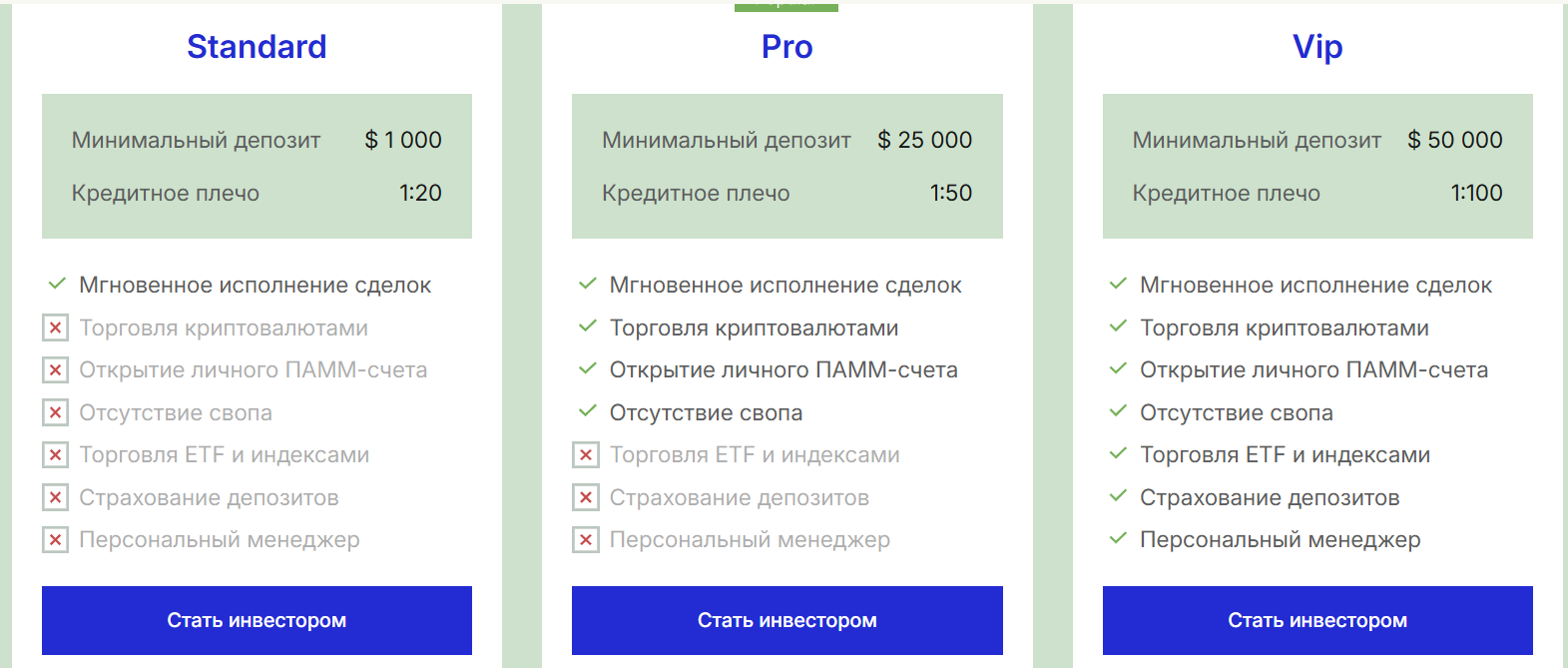Click green check next to Vip Персональный менеджер
The image size is (1568, 668).
[1118, 539]
